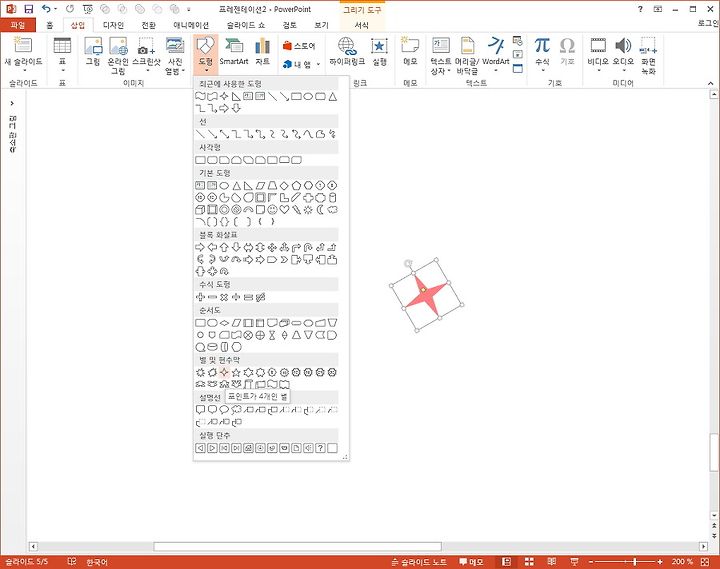Image resolution: width=720 pixels, height=569 pixels.
Task: Open the 도형 (Shapes) dropdown button
Action: (x=205, y=54)
